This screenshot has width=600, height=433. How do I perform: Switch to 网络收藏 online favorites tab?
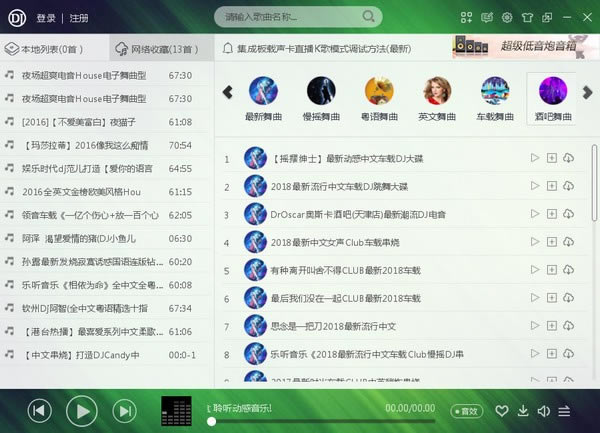click(x=156, y=48)
